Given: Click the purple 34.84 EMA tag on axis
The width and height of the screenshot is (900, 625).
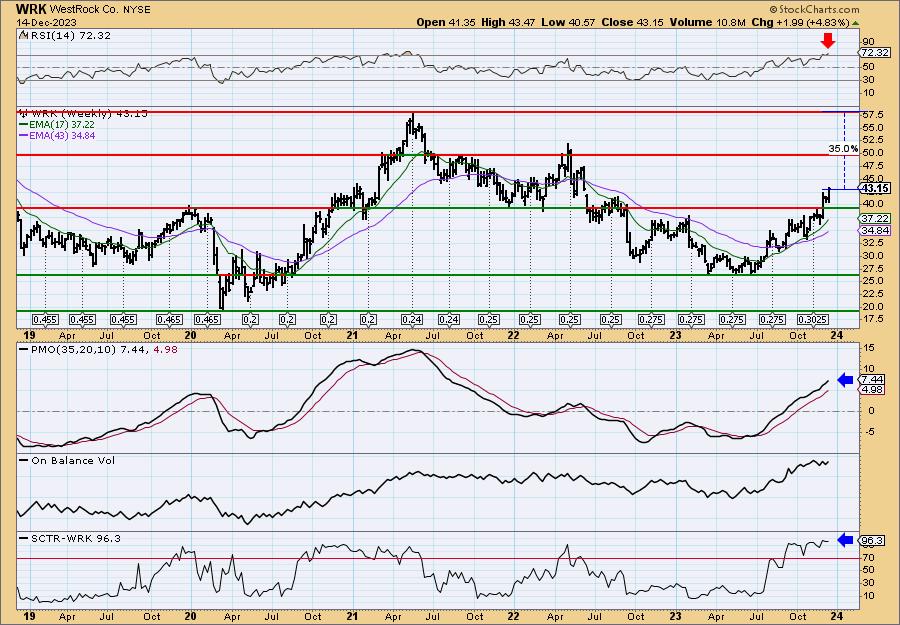Looking at the screenshot, I should coord(876,231).
